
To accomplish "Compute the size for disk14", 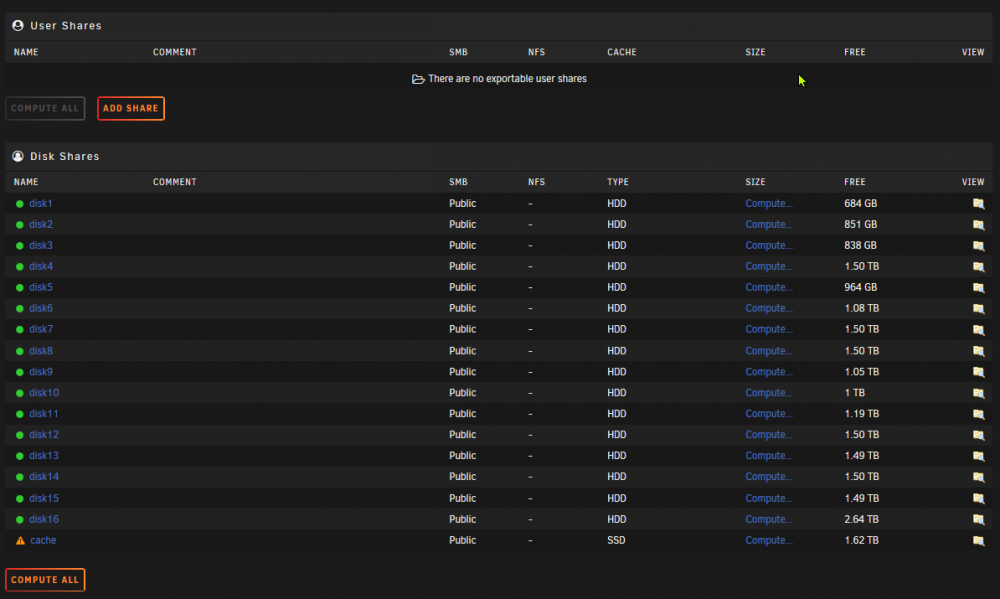I will pyautogui.click(x=769, y=477).
